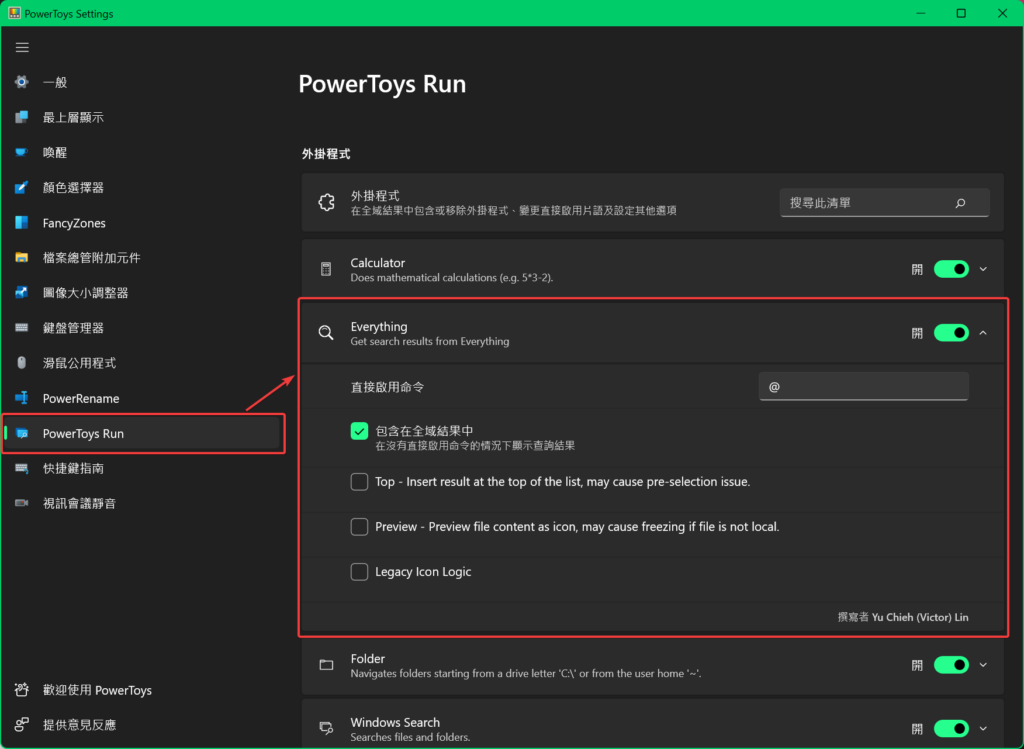
Task: Click the Folder plugin icon
Action: pos(326,665)
